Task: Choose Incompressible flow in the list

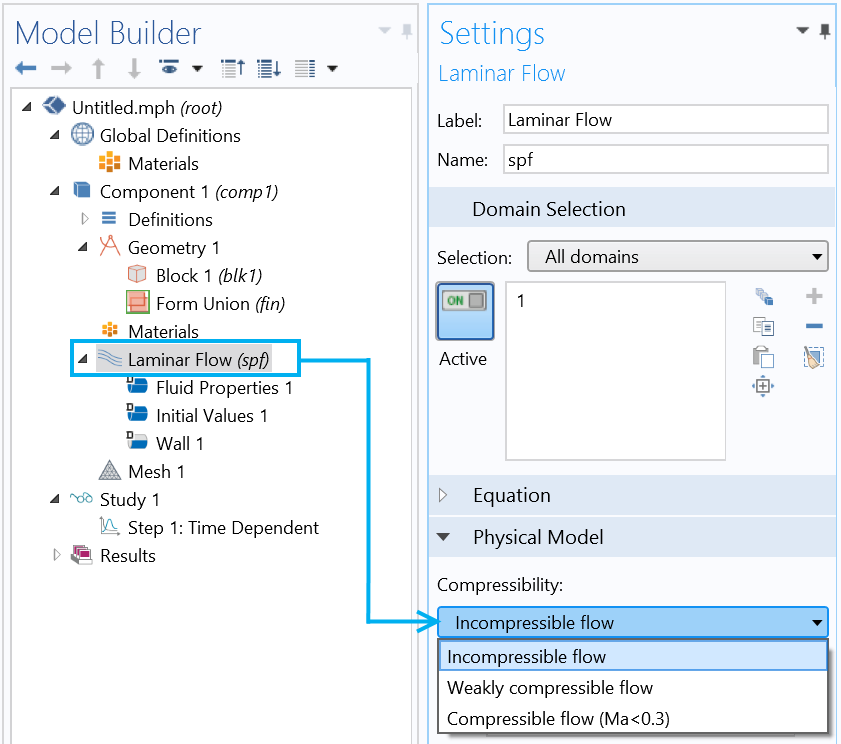Action: [x=633, y=656]
